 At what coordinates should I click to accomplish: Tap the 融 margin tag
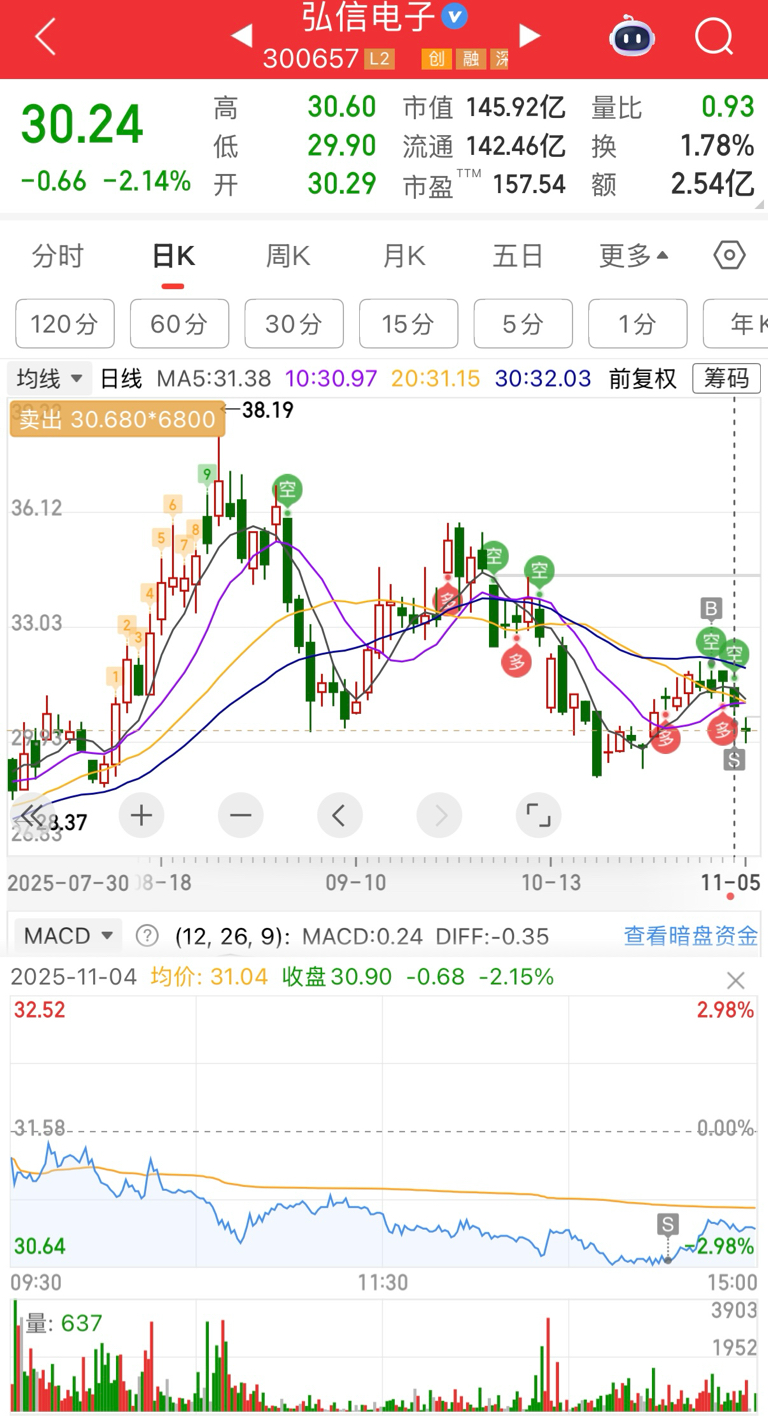coord(470,59)
